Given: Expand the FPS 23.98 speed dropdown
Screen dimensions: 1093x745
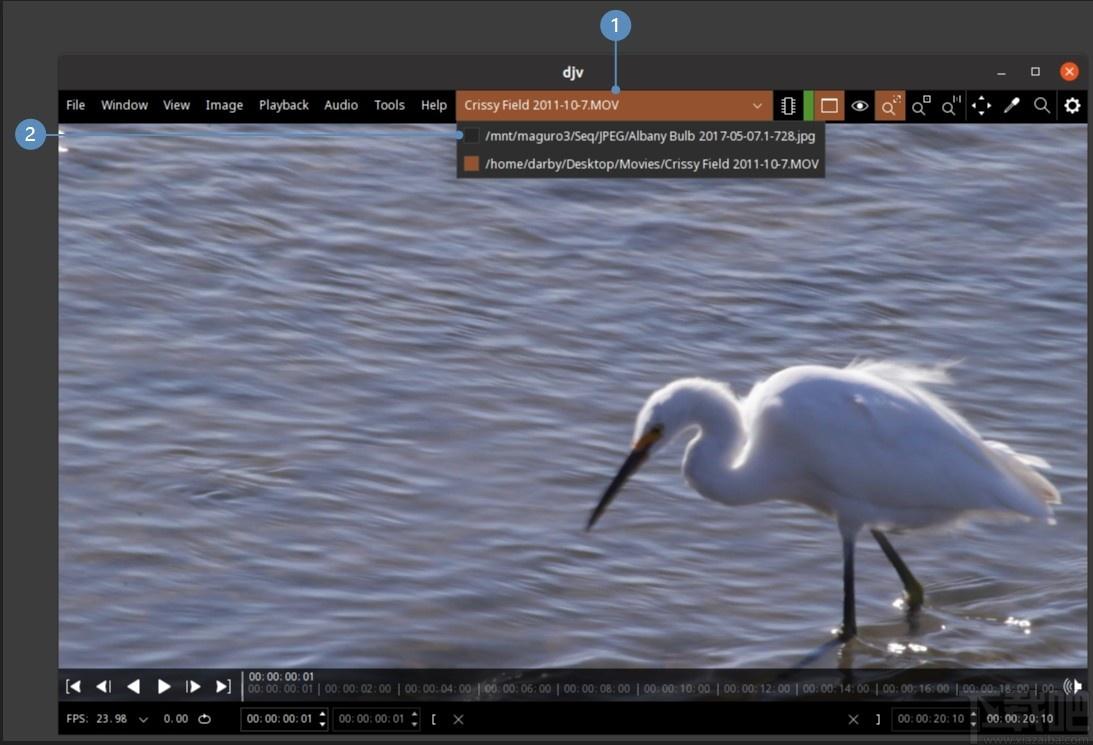Looking at the screenshot, I should coord(143,719).
